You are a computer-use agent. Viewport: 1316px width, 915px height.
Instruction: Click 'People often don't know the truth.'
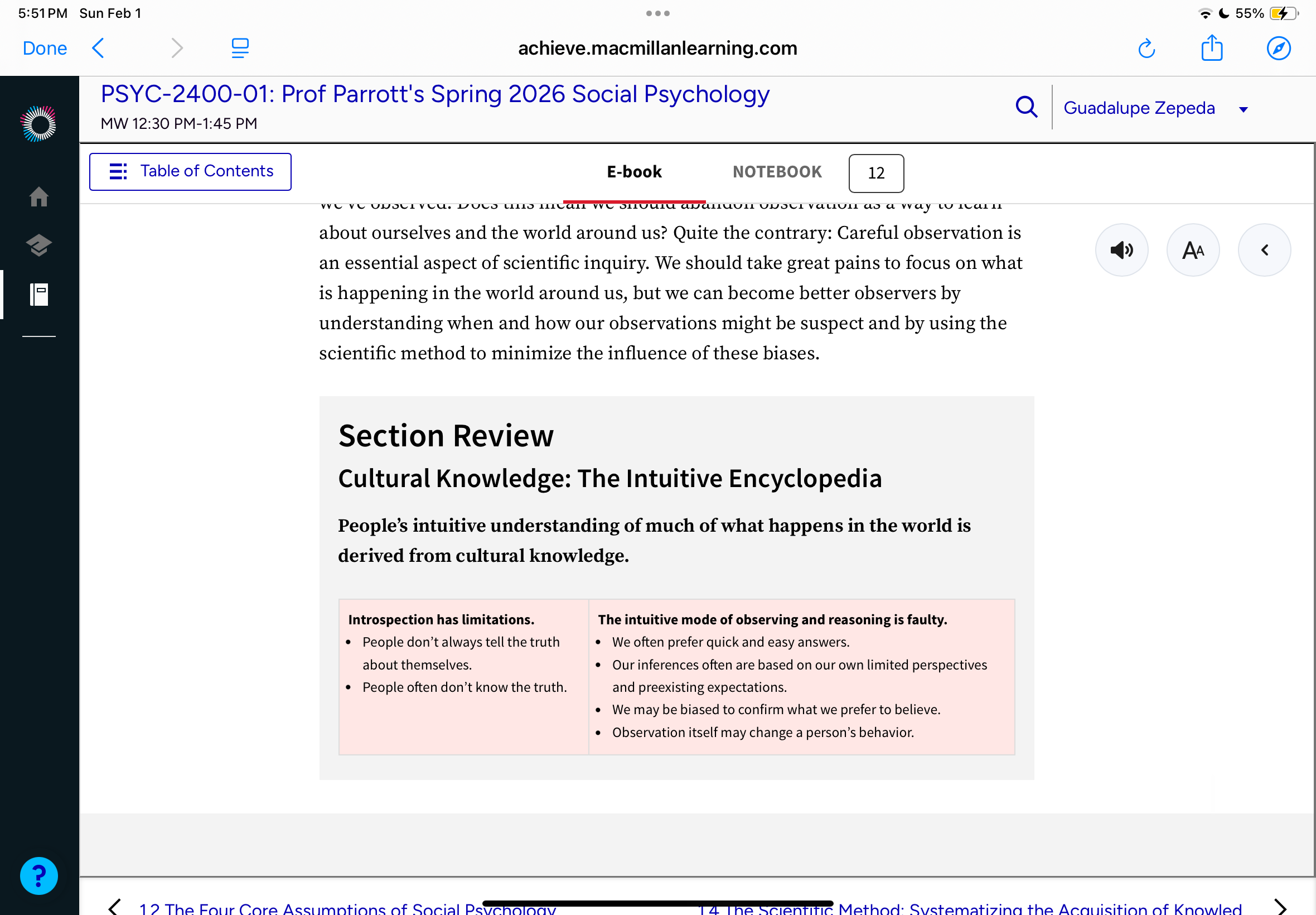point(464,687)
